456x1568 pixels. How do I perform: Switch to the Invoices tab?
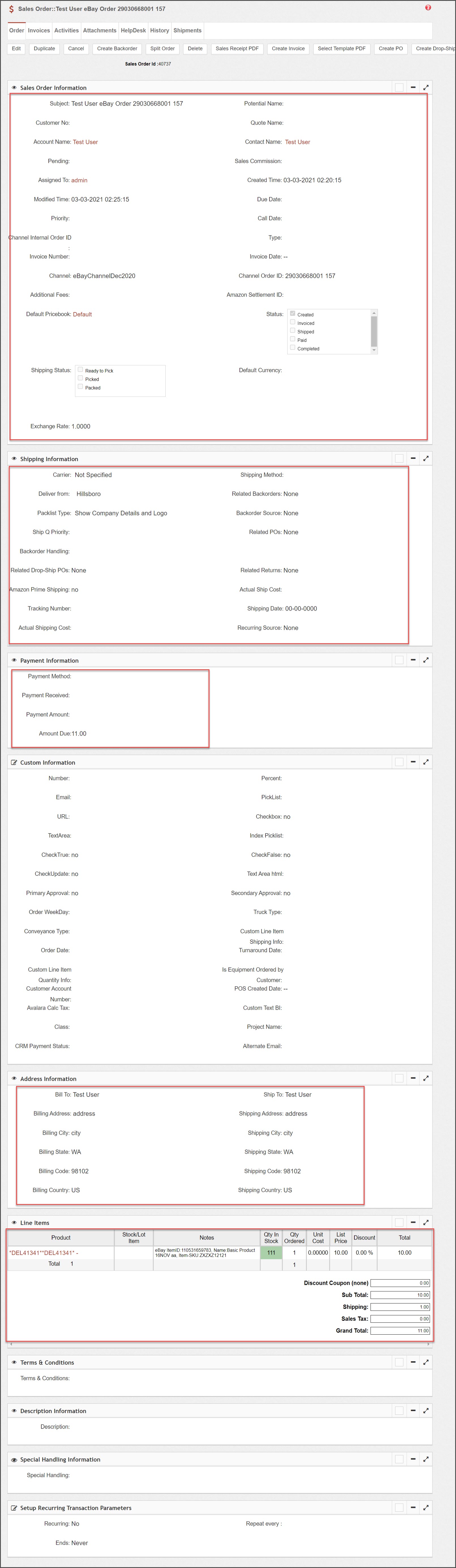(39, 30)
